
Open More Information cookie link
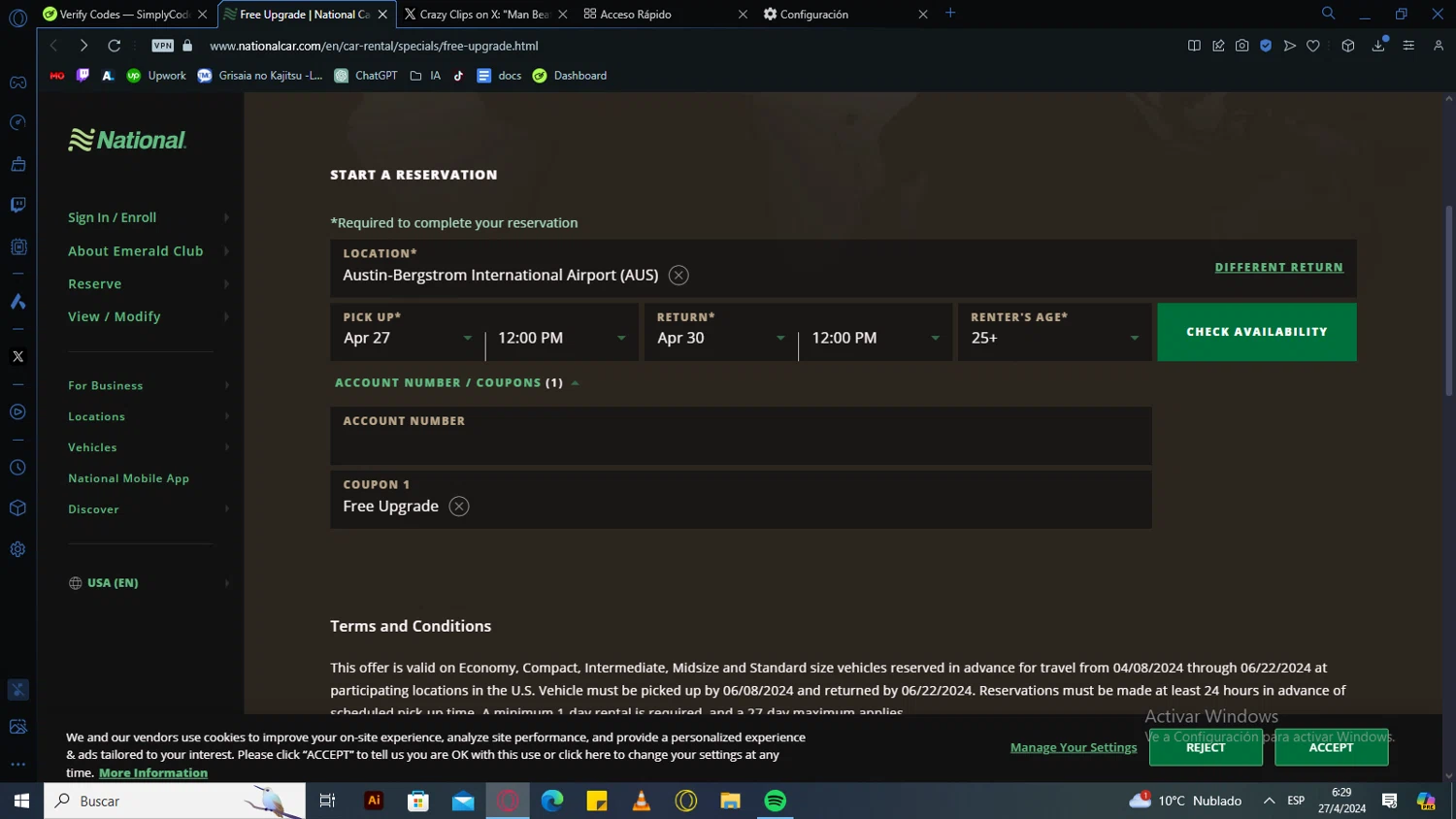(153, 773)
